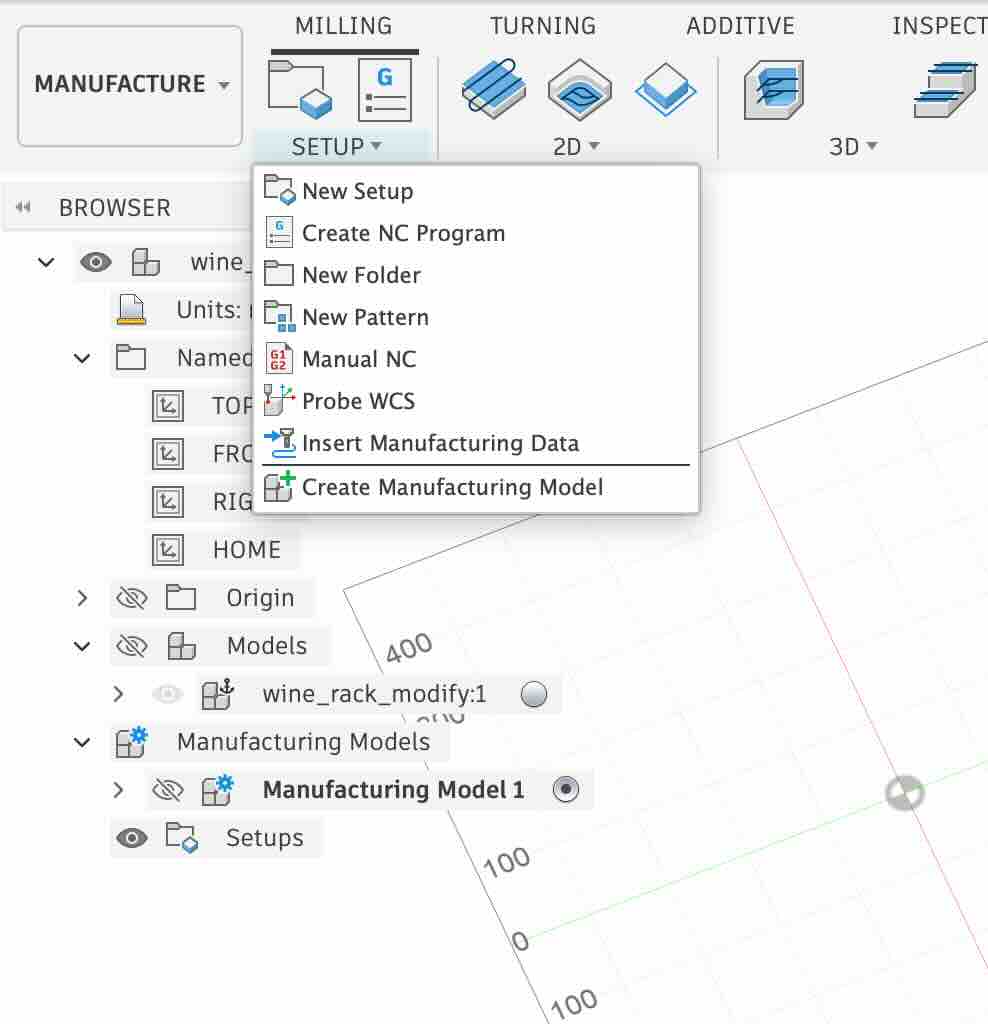Collapse the Named Views folder
988x1024 pixels.
click(82, 358)
